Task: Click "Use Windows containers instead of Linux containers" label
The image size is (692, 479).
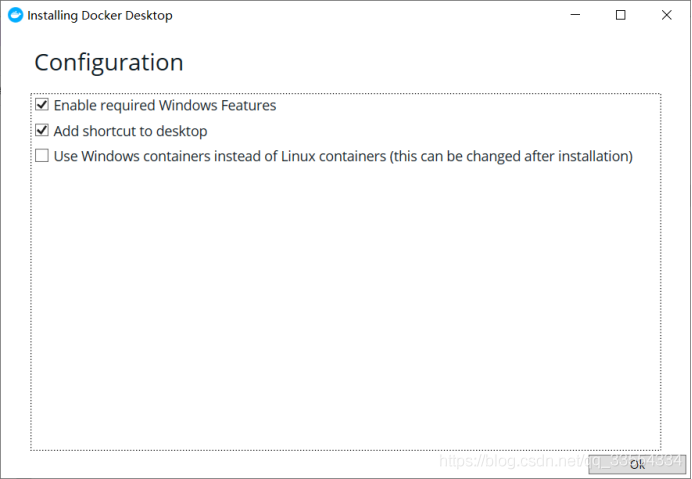Action: 220,156
